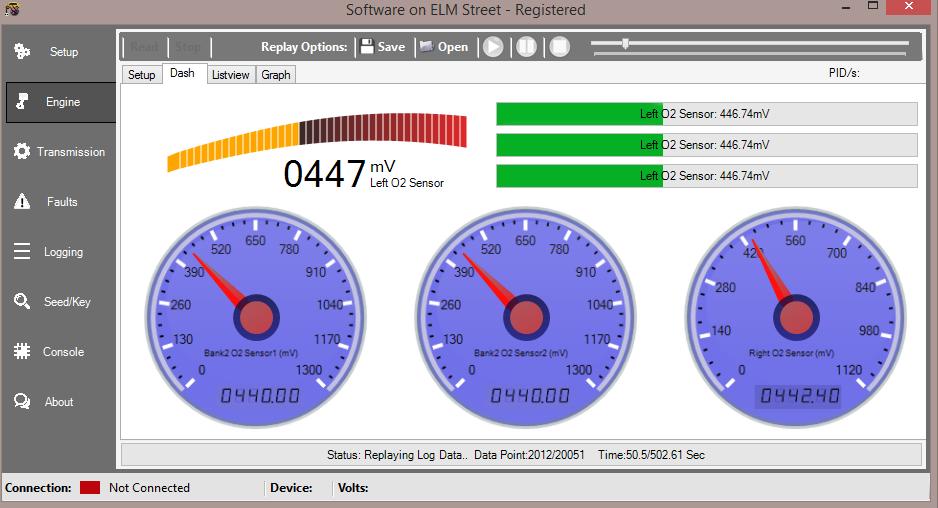
Task: Go to Console in the sidebar
Action: click(x=63, y=352)
